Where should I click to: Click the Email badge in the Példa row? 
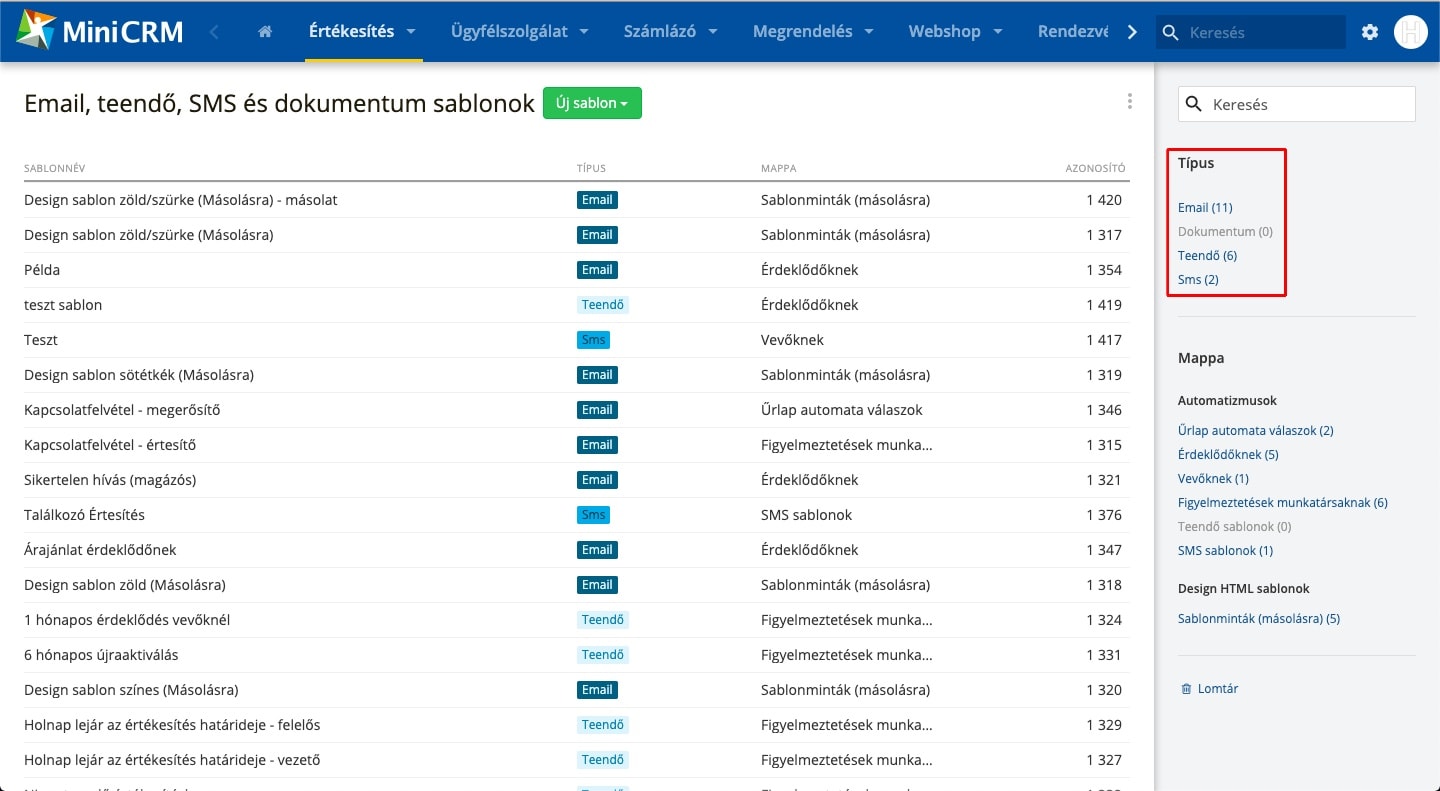tap(597, 270)
